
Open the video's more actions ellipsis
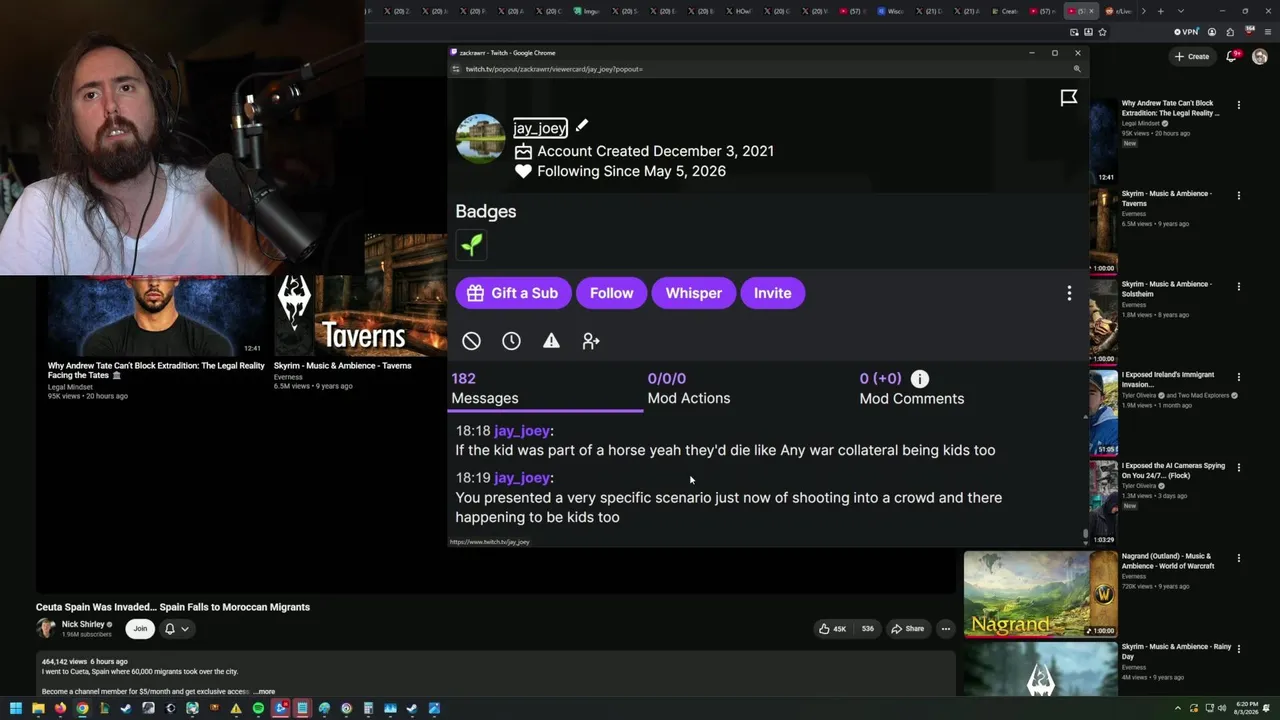click(x=945, y=629)
